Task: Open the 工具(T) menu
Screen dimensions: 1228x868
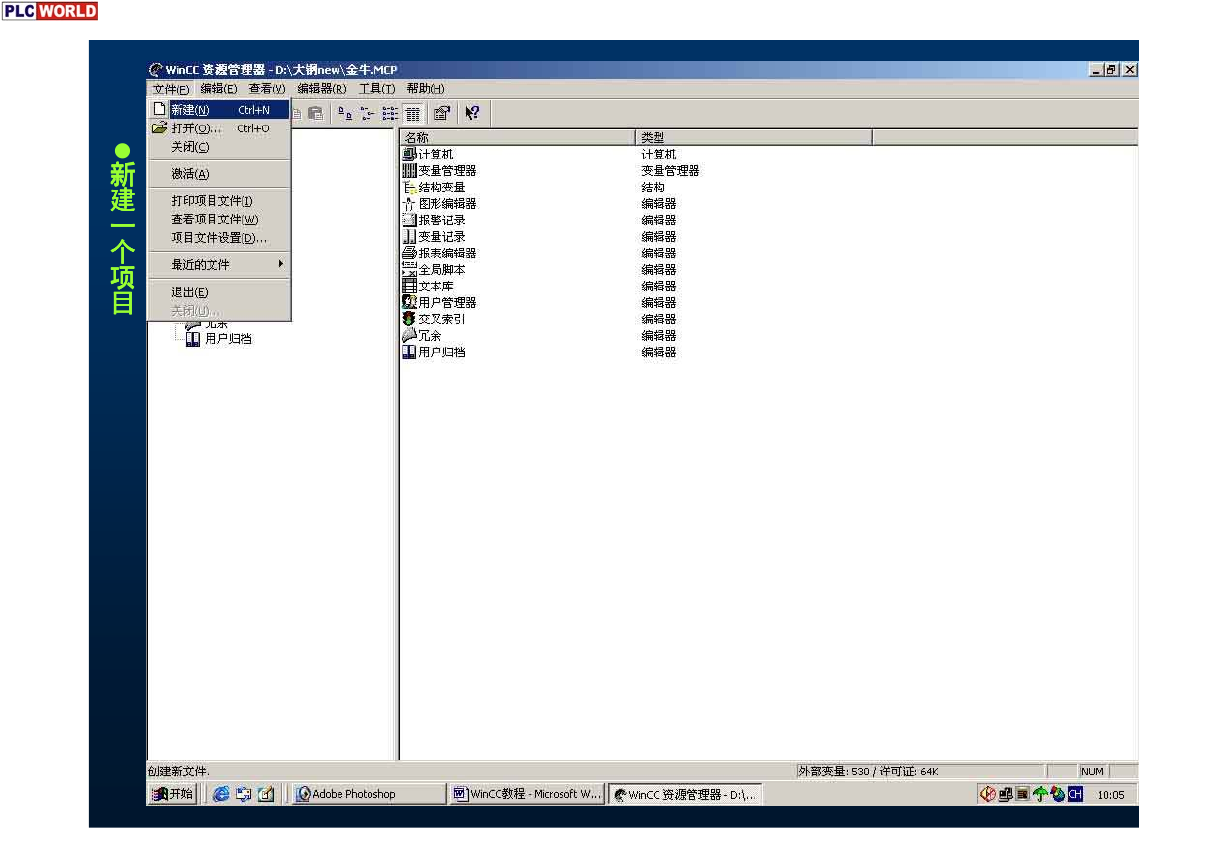Action: pos(377,89)
